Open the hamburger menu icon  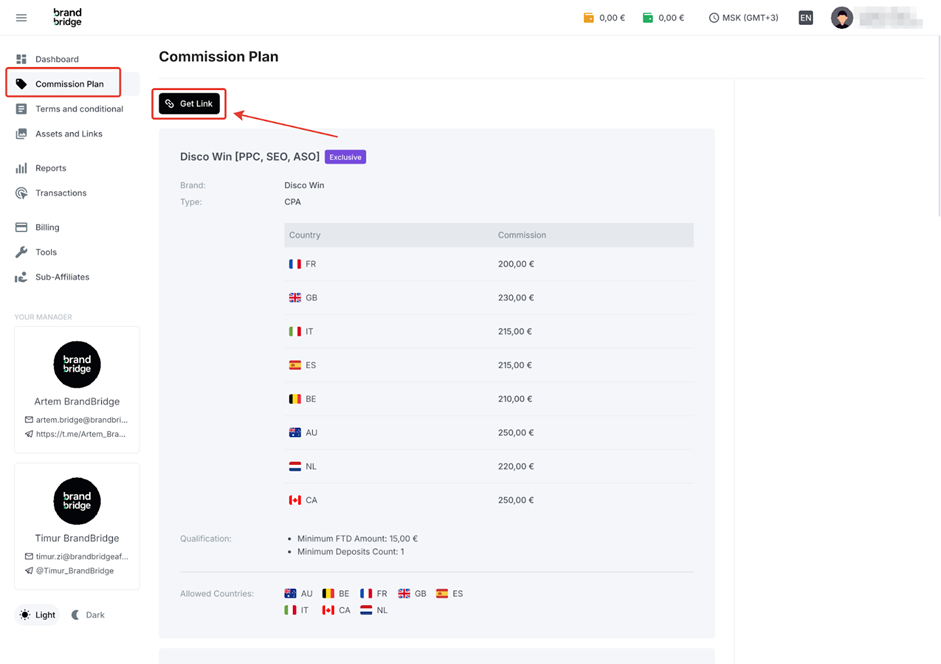[21, 18]
